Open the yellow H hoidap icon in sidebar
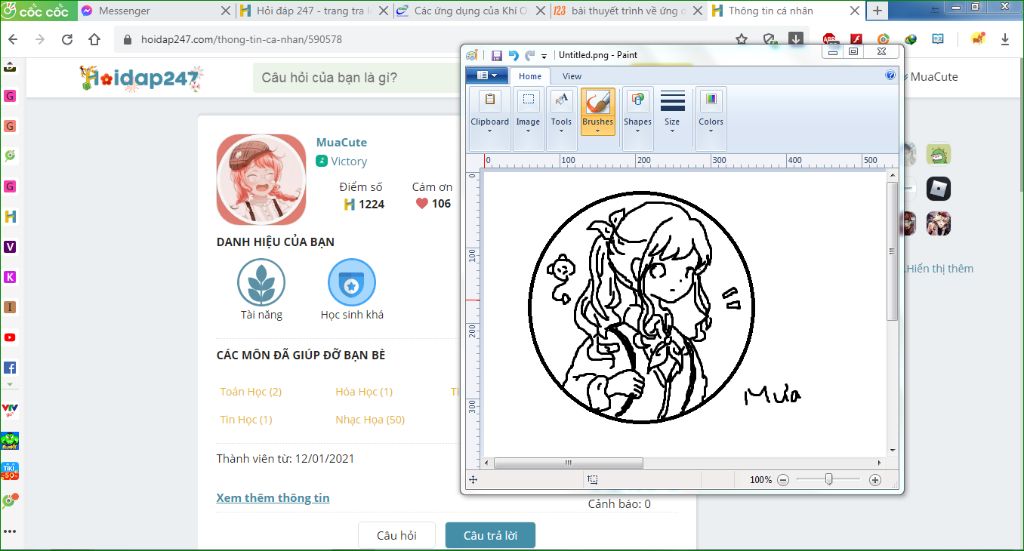The image size is (1024, 551). coord(10,217)
